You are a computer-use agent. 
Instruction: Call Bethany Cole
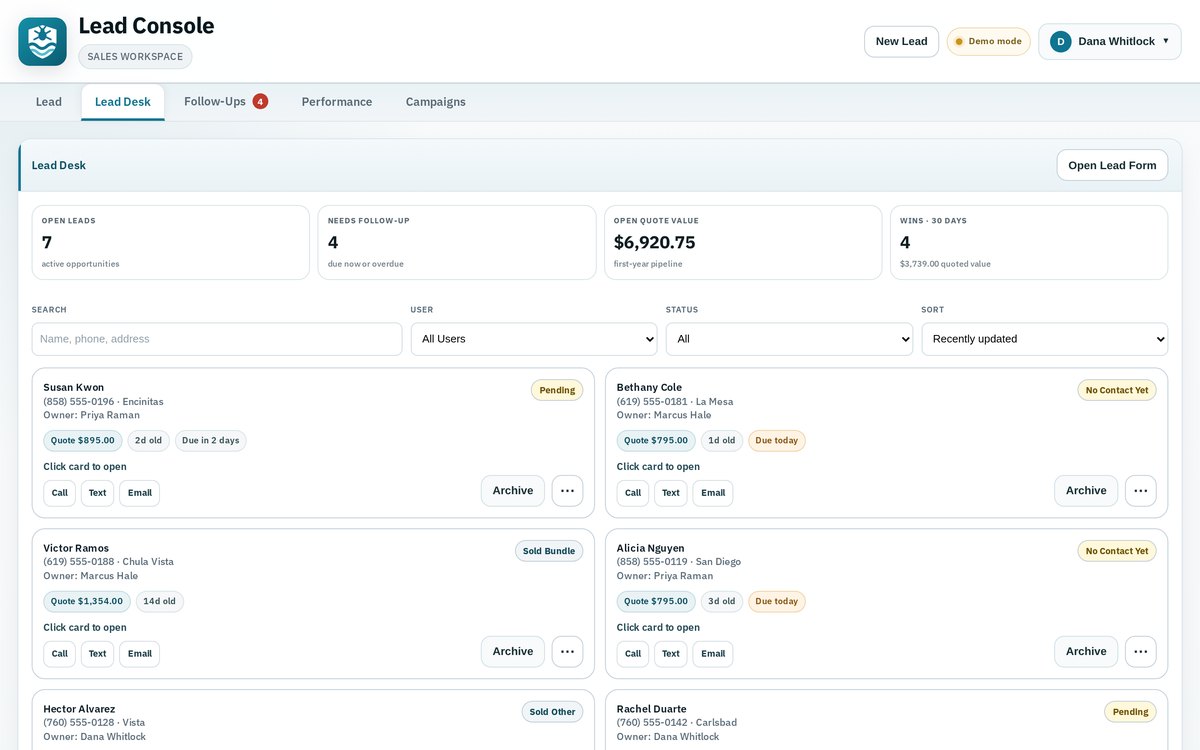[x=633, y=493]
